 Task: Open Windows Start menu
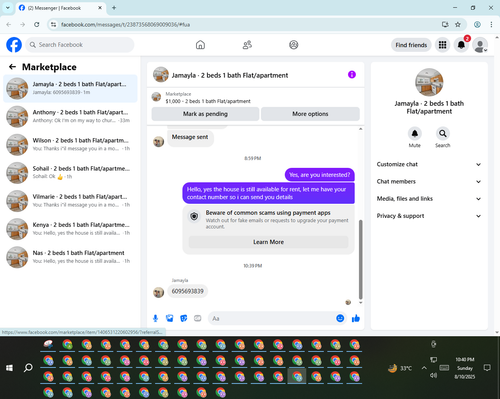(x=9, y=368)
